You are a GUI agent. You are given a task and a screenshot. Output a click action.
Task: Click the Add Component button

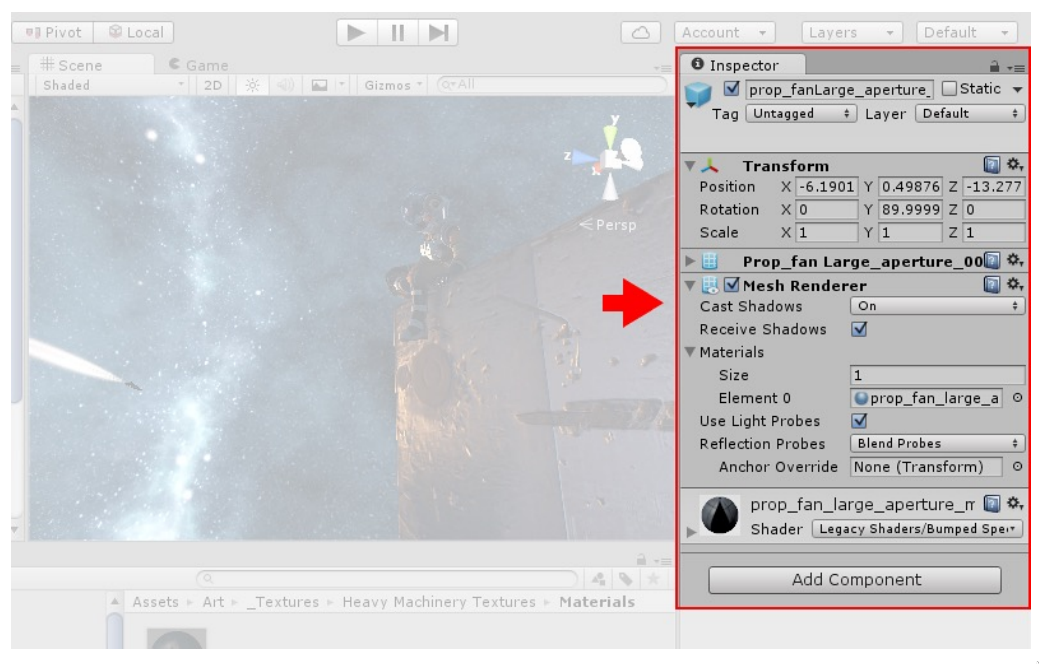(x=855, y=580)
